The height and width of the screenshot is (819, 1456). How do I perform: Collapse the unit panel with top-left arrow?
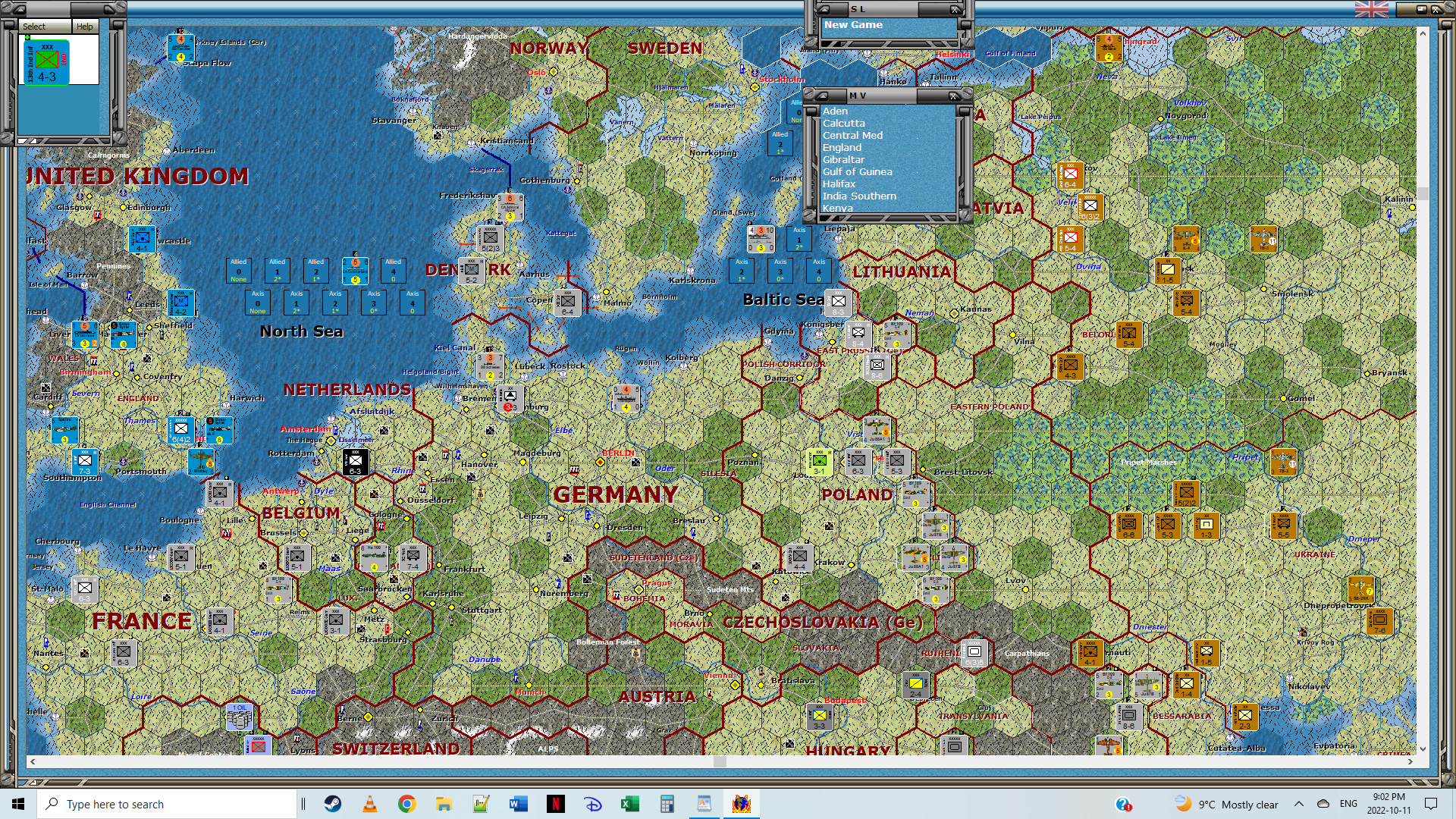20,9
